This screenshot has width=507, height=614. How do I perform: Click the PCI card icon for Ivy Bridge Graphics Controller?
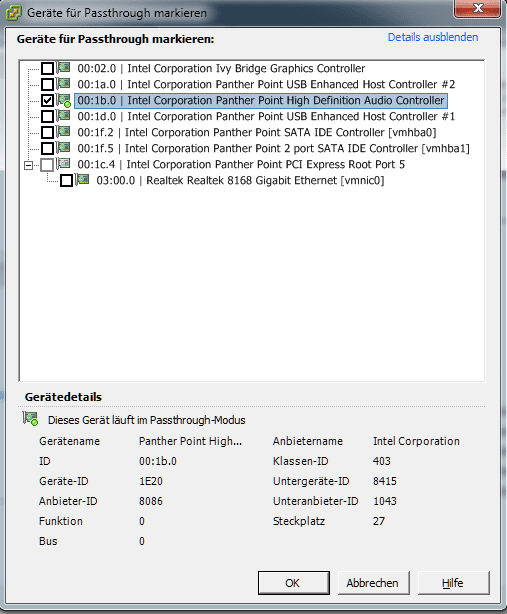pyautogui.click(x=64, y=67)
